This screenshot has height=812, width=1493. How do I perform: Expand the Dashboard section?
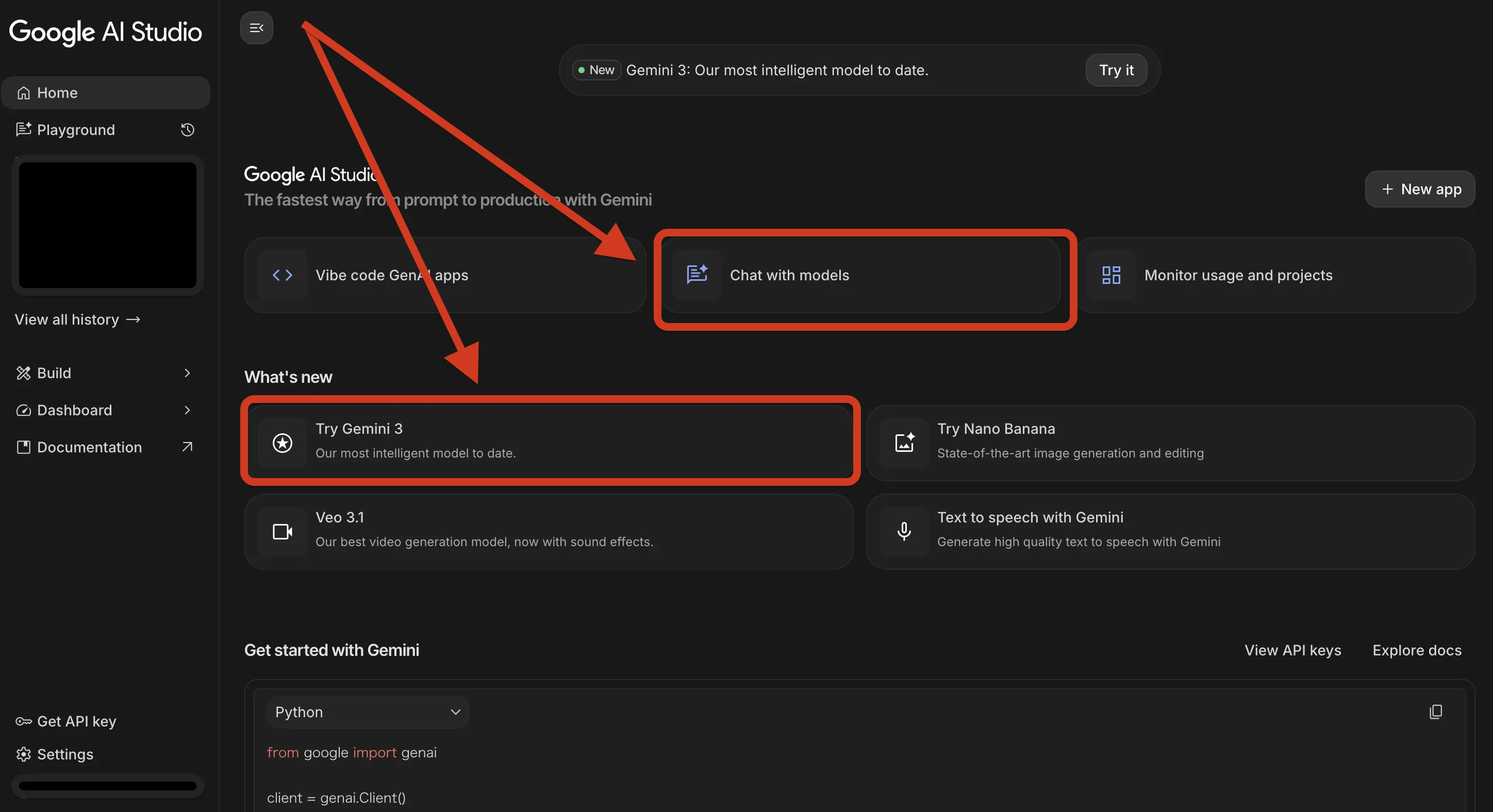[x=186, y=410]
